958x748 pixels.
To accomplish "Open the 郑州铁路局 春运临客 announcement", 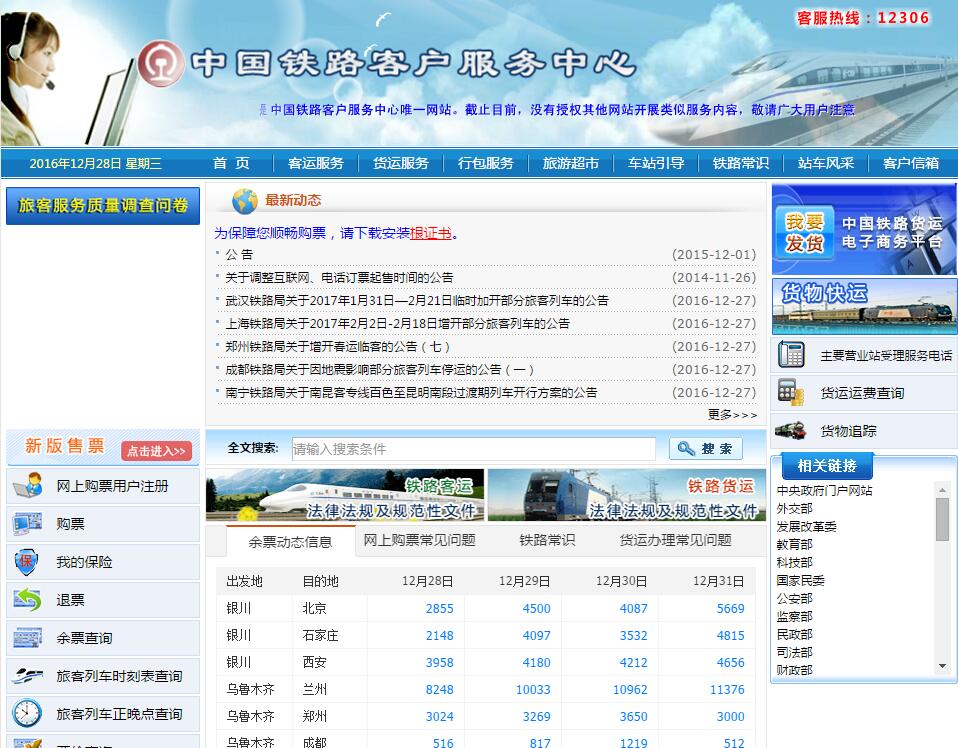I will (x=337, y=346).
